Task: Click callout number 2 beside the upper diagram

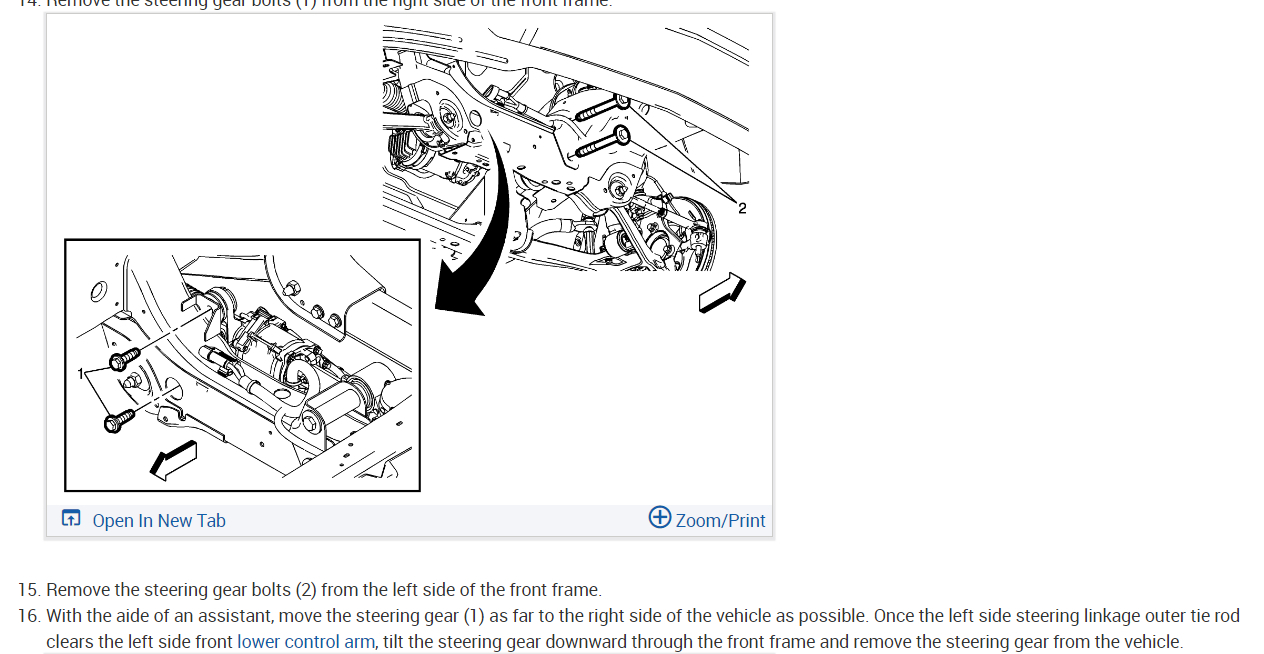Action: pos(742,208)
